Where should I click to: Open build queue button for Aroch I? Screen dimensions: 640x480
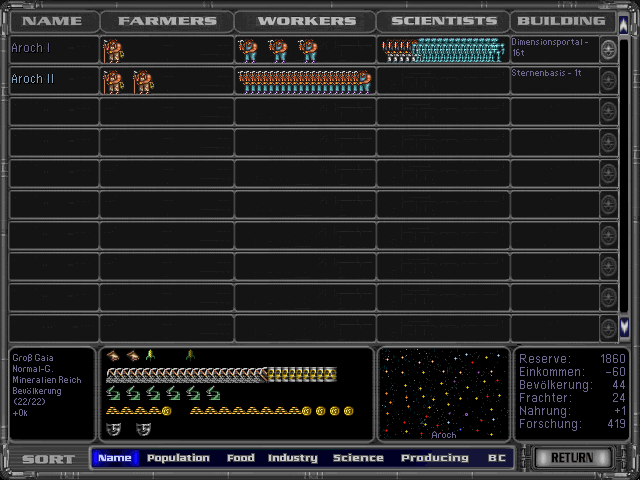point(608,50)
